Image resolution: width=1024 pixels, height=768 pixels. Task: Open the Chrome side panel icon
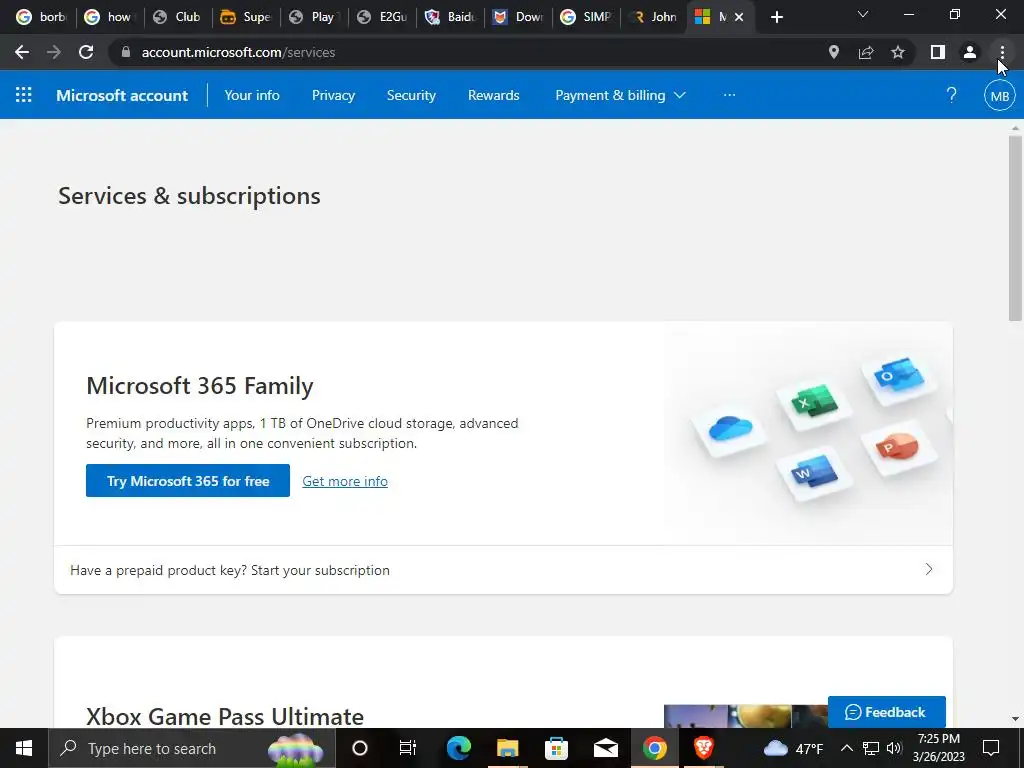pyautogui.click(x=938, y=52)
